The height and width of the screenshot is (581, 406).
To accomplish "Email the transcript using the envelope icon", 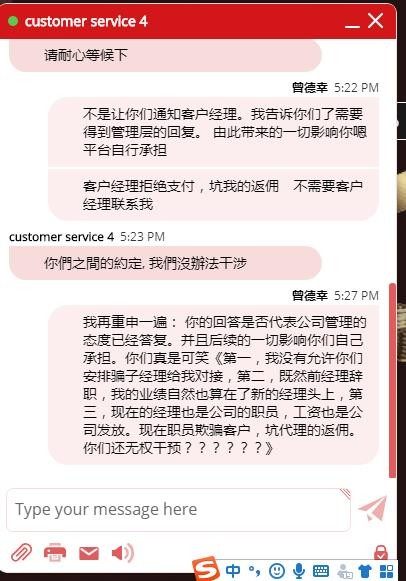I will (89, 554).
